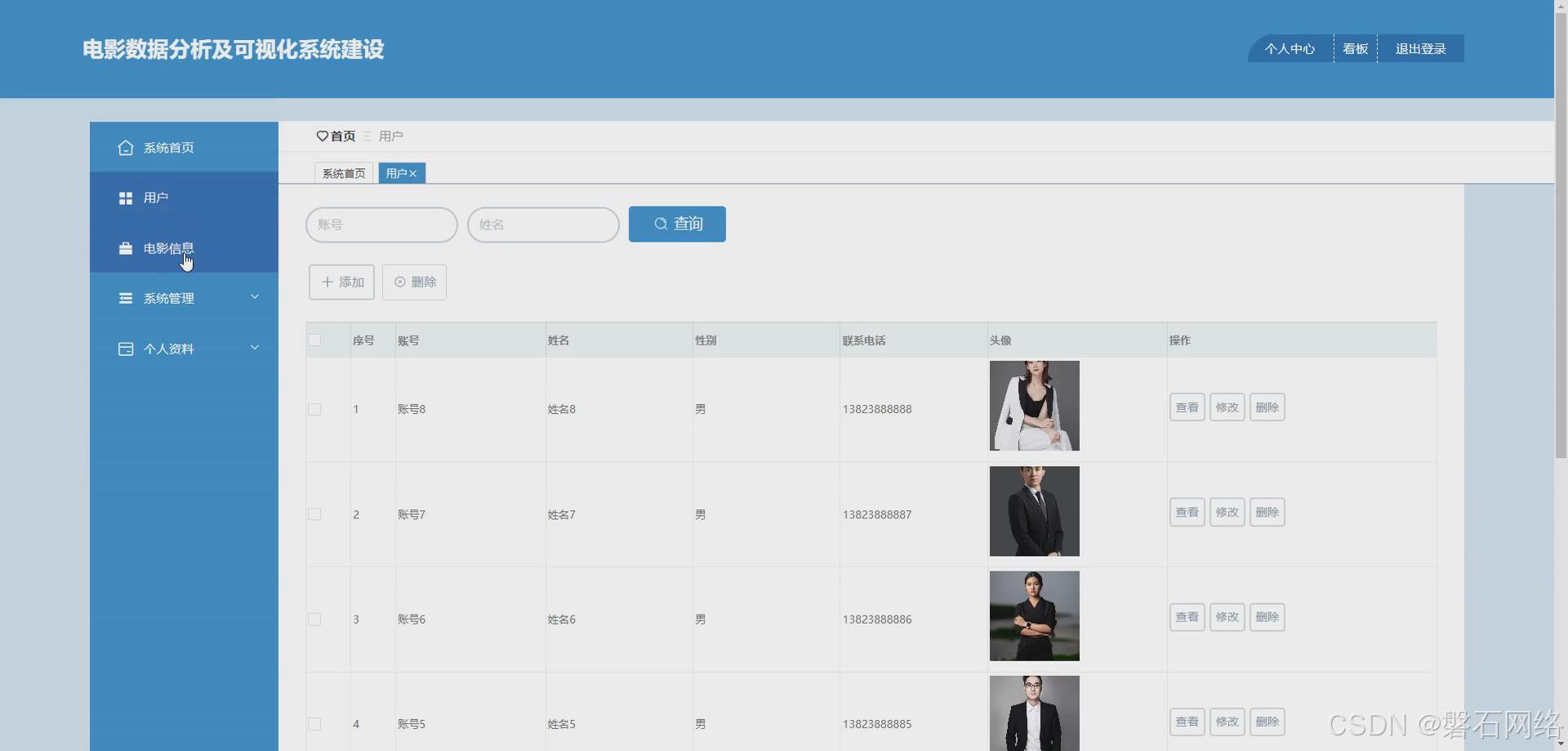Viewport: 1568px width, 751px height.
Task: Click the avatar photo of 姓名7
Action: click(x=1034, y=511)
